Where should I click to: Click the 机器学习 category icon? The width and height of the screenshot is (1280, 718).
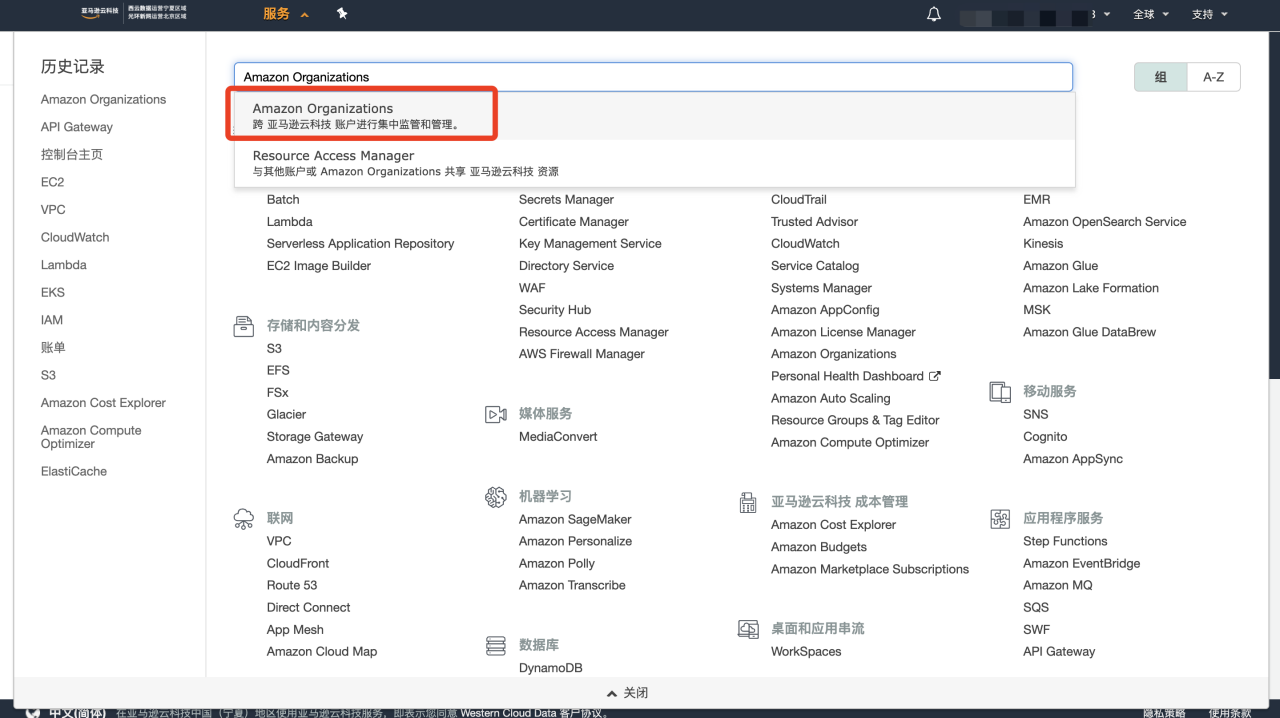coord(495,497)
